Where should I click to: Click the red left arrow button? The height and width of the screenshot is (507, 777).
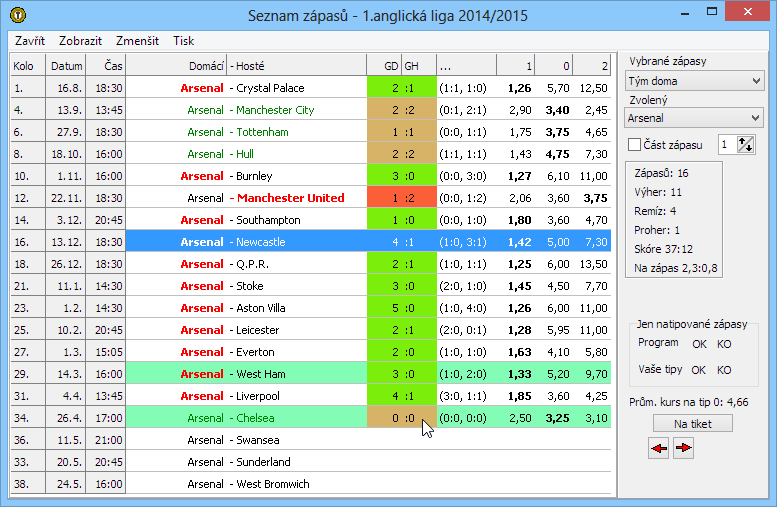click(x=659, y=448)
